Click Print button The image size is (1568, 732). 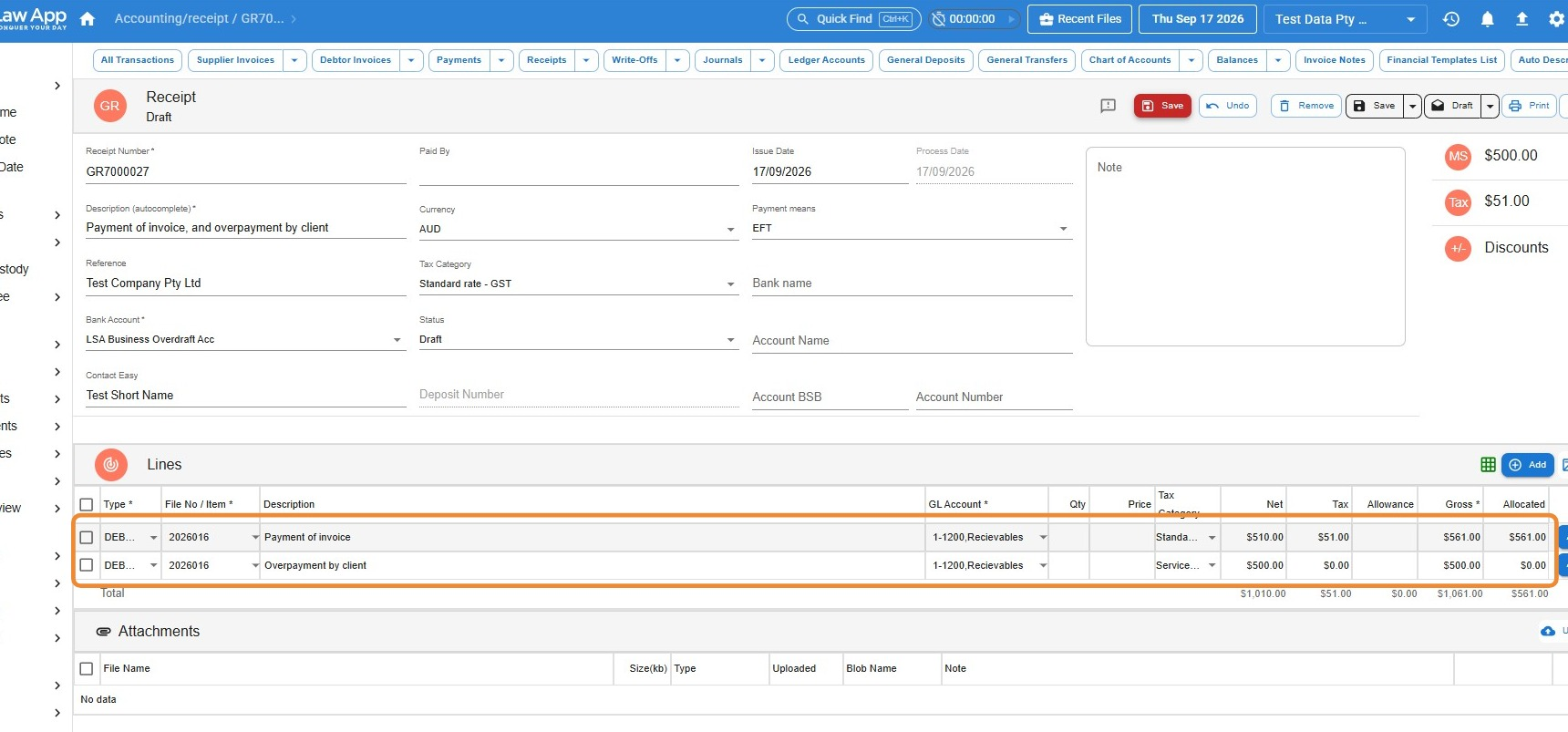click(1529, 106)
